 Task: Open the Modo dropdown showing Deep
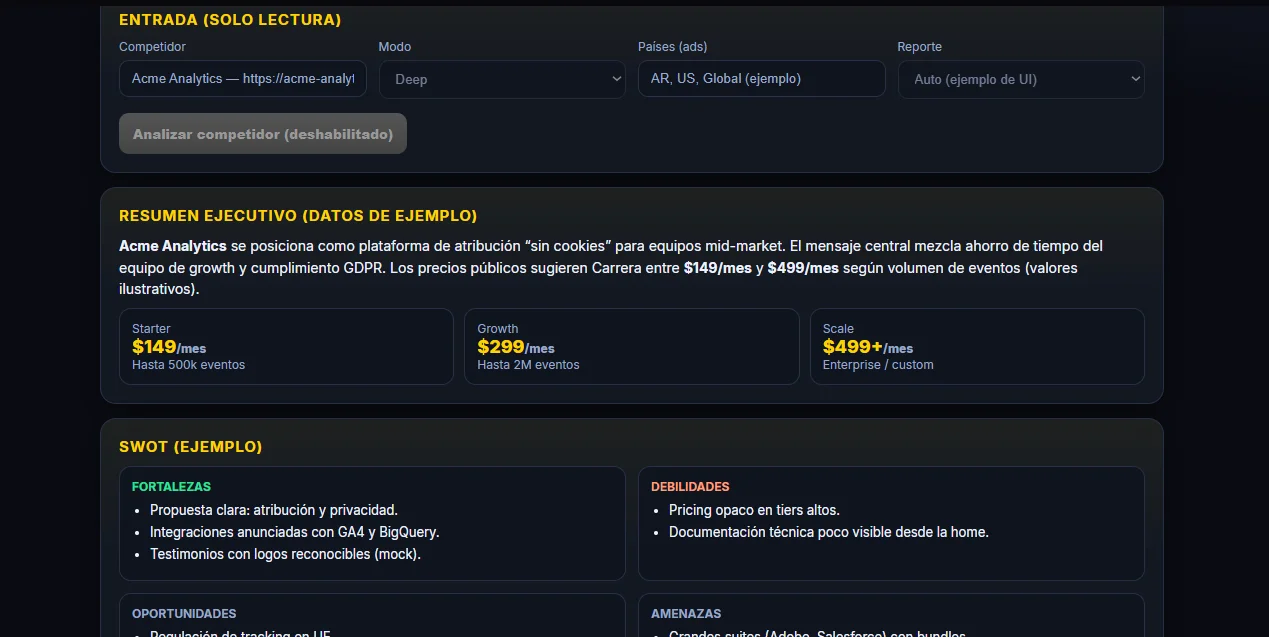tap(502, 79)
